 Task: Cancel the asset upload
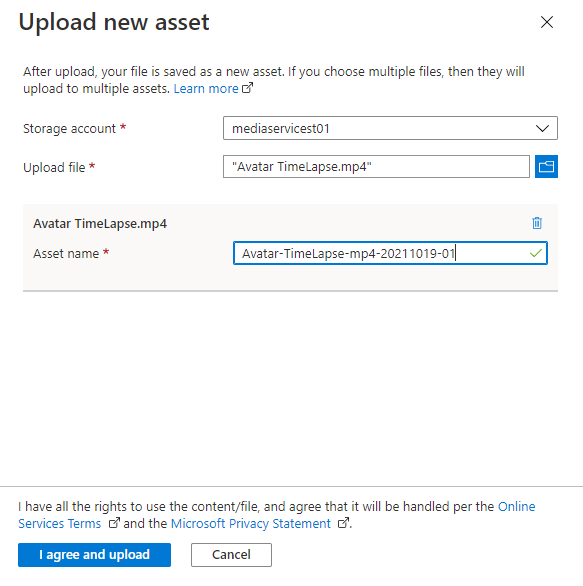click(x=231, y=555)
